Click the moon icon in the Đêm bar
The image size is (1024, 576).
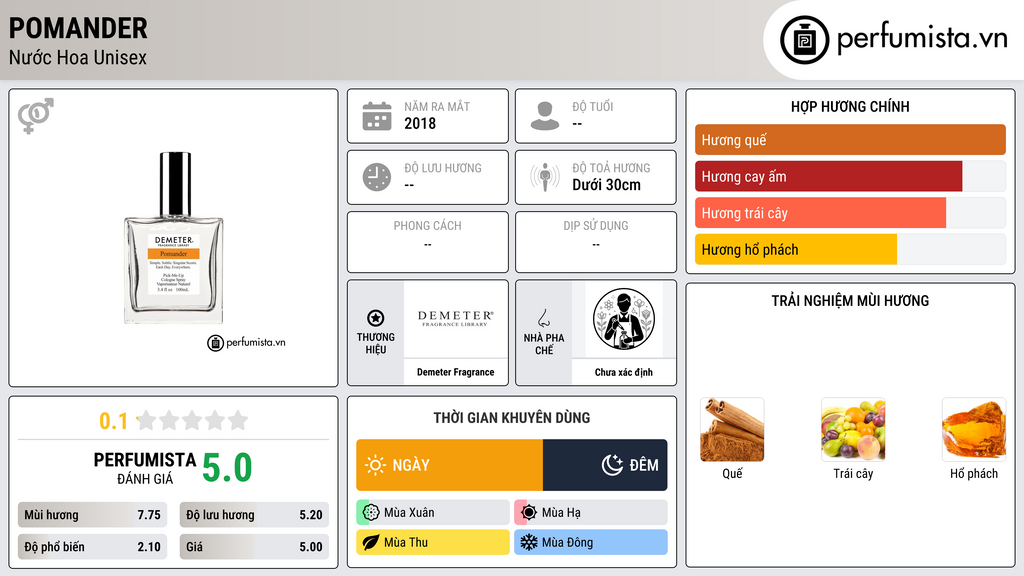[x=612, y=464]
